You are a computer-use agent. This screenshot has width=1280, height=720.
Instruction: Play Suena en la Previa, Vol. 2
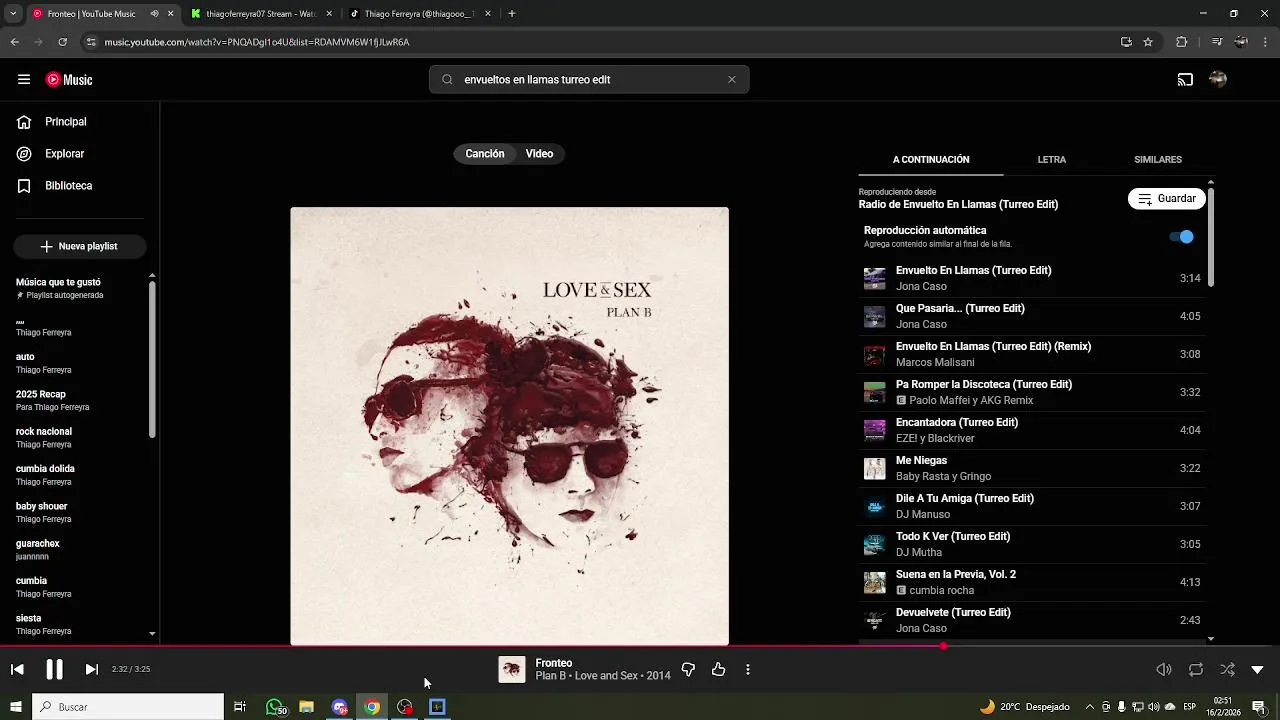[1032, 582]
